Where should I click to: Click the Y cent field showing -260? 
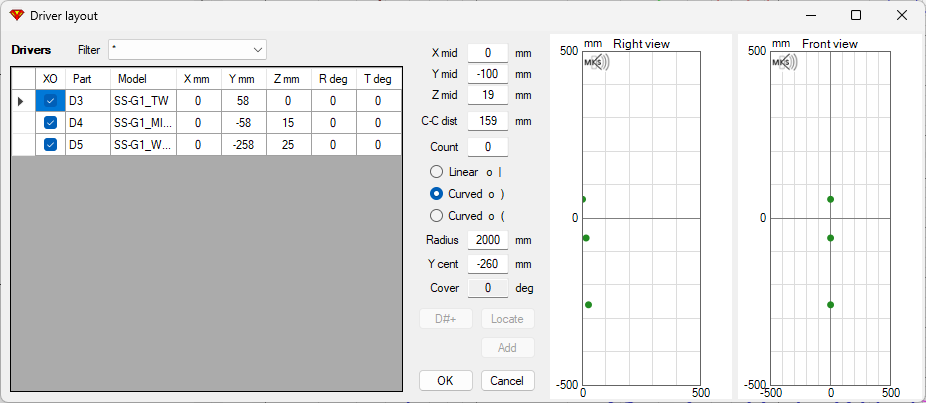488,264
